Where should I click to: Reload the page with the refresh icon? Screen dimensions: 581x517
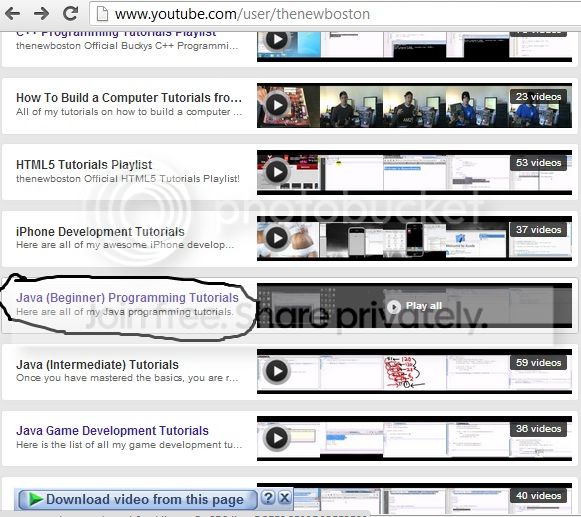(70, 13)
